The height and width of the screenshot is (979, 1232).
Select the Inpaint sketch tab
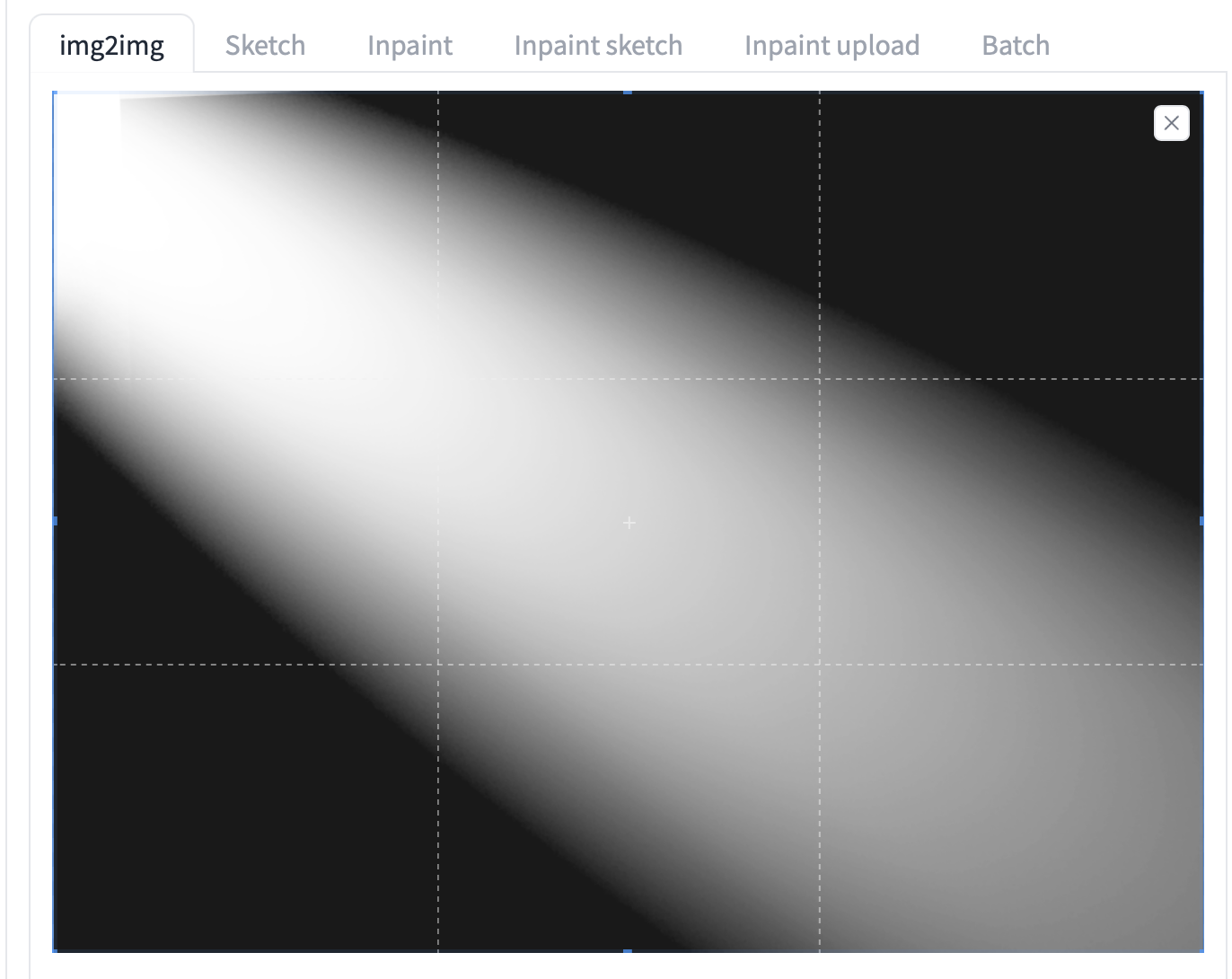point(598,45)
